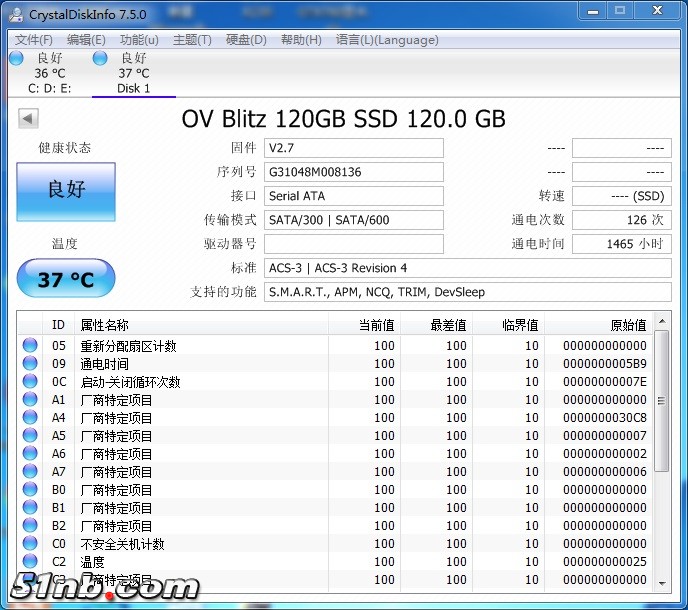The height and width of the screenshot is (610, 688).
Task: Click status orb for 温度 row C2
Action: [x=30, y=562]
